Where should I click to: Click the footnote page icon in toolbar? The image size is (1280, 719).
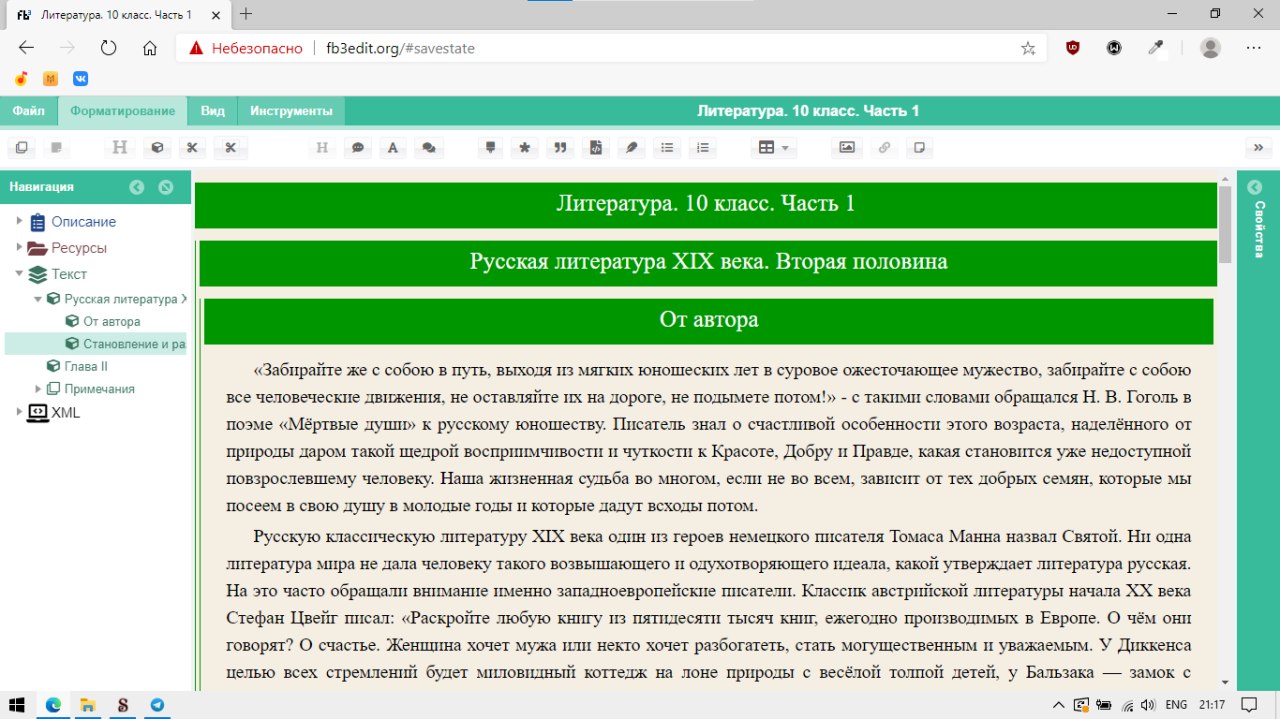point(919,148)
